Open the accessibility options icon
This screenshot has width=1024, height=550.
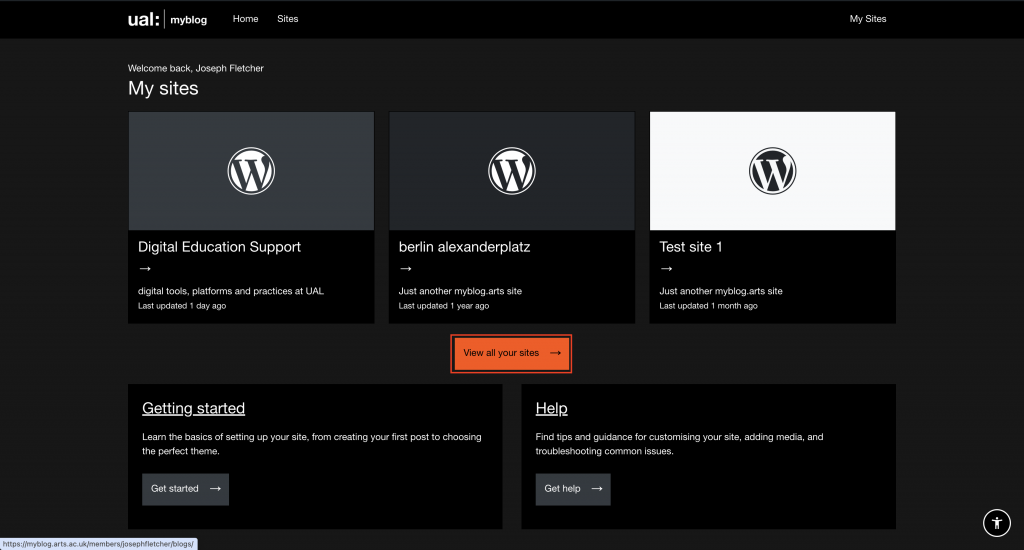point(997,523)
